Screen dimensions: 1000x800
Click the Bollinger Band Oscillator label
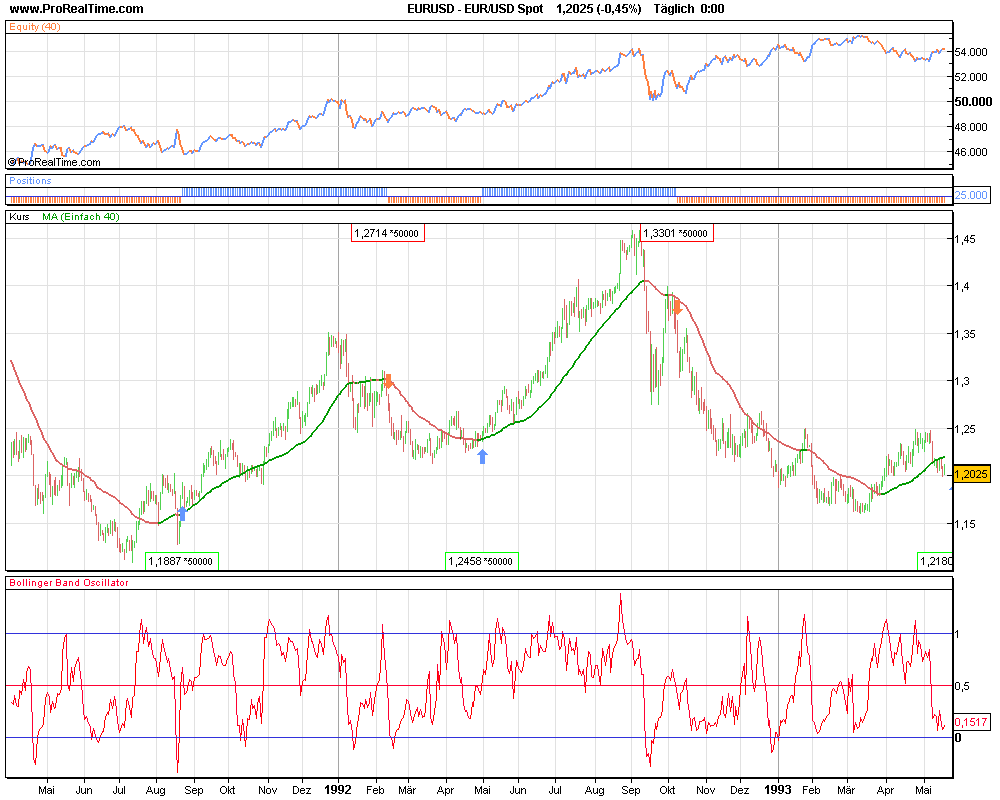pos(69,582)
